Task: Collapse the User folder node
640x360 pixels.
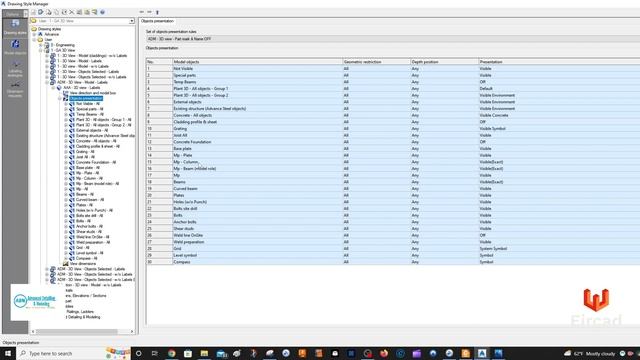Action: 34,40
